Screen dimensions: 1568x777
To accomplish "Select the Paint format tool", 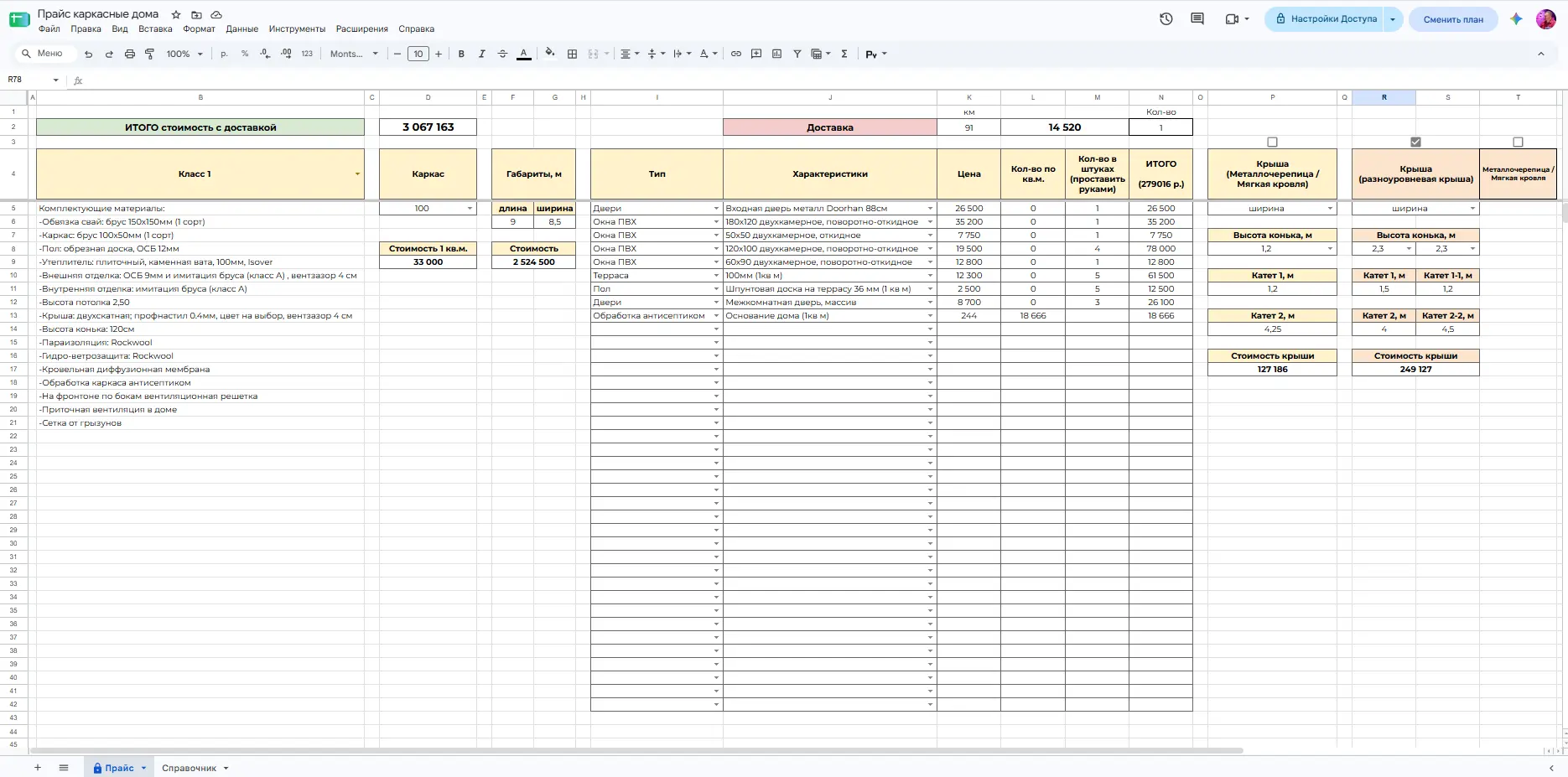I will tap(150, 54).
